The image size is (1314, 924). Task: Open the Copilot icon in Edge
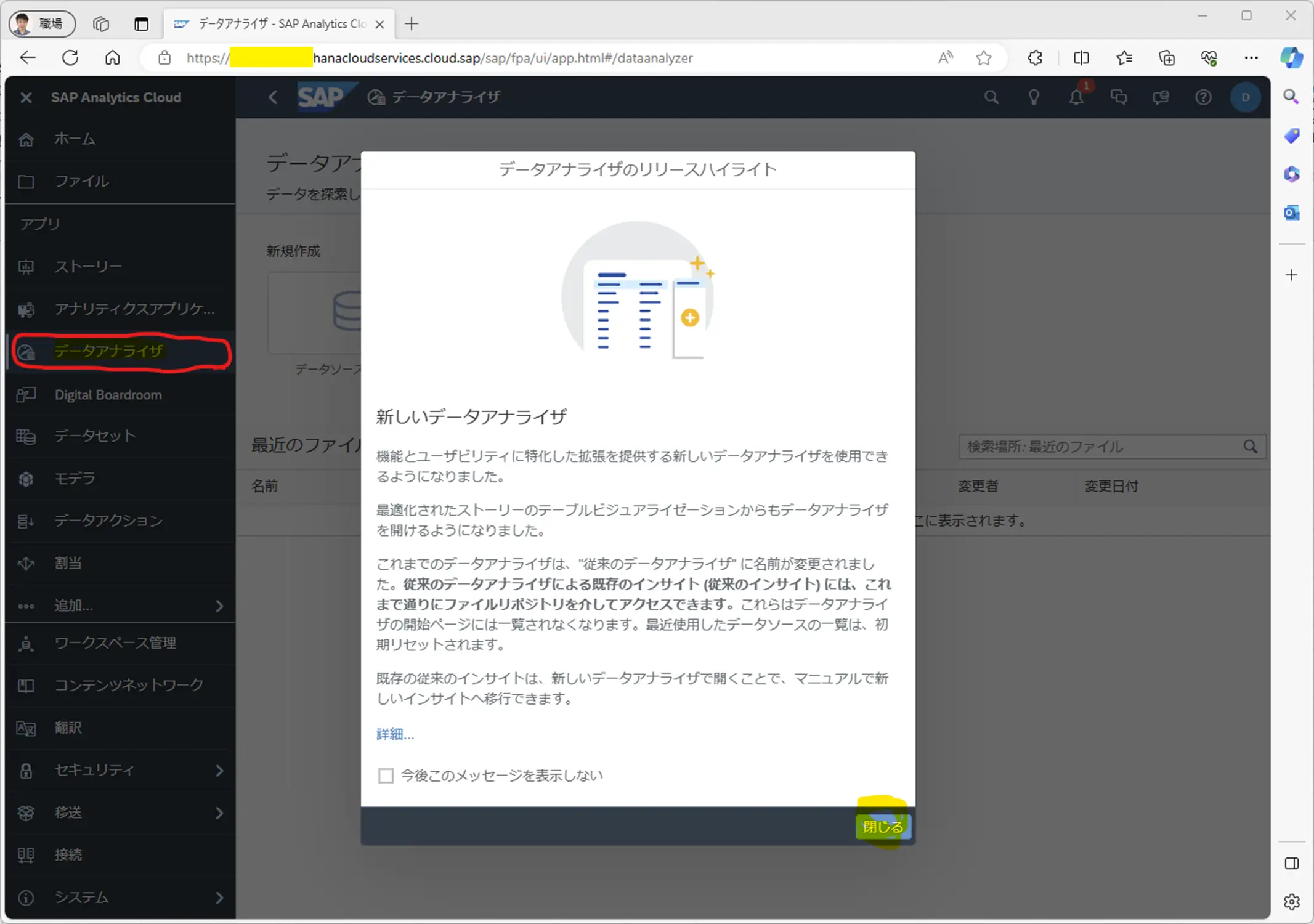tap(1291, 58)
